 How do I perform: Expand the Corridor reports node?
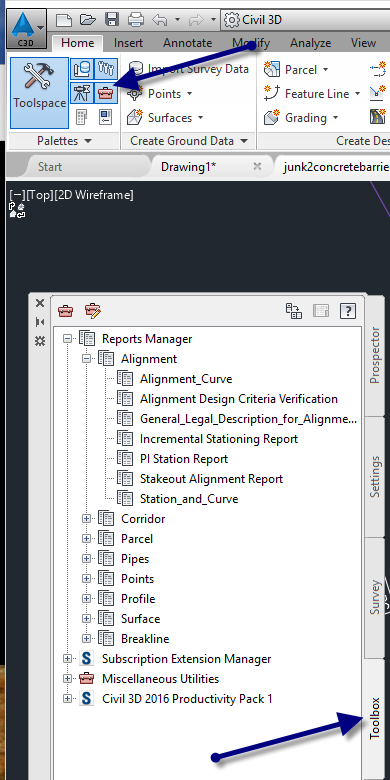[87, 519]
